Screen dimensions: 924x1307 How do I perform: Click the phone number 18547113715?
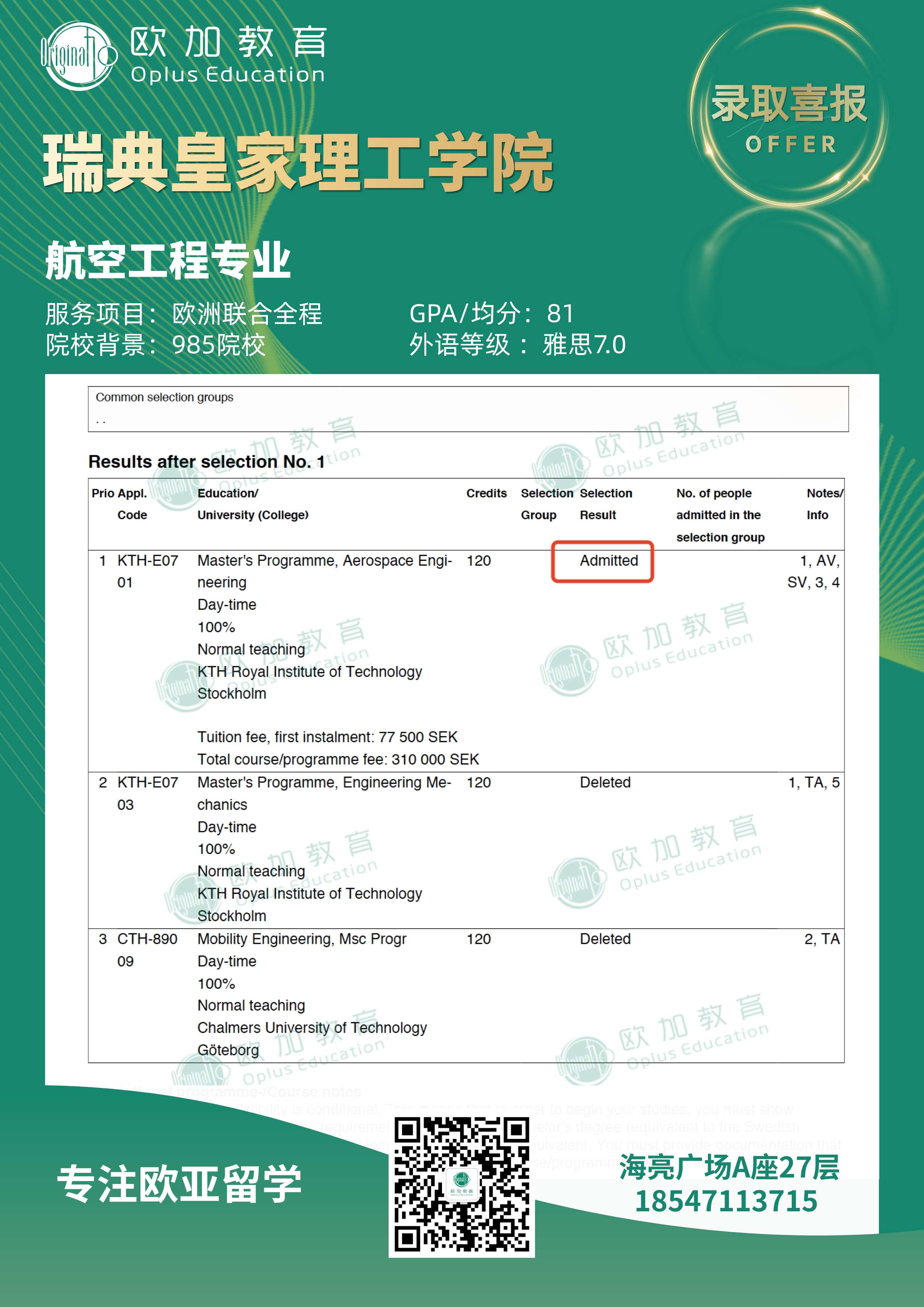coord(726,1201)
